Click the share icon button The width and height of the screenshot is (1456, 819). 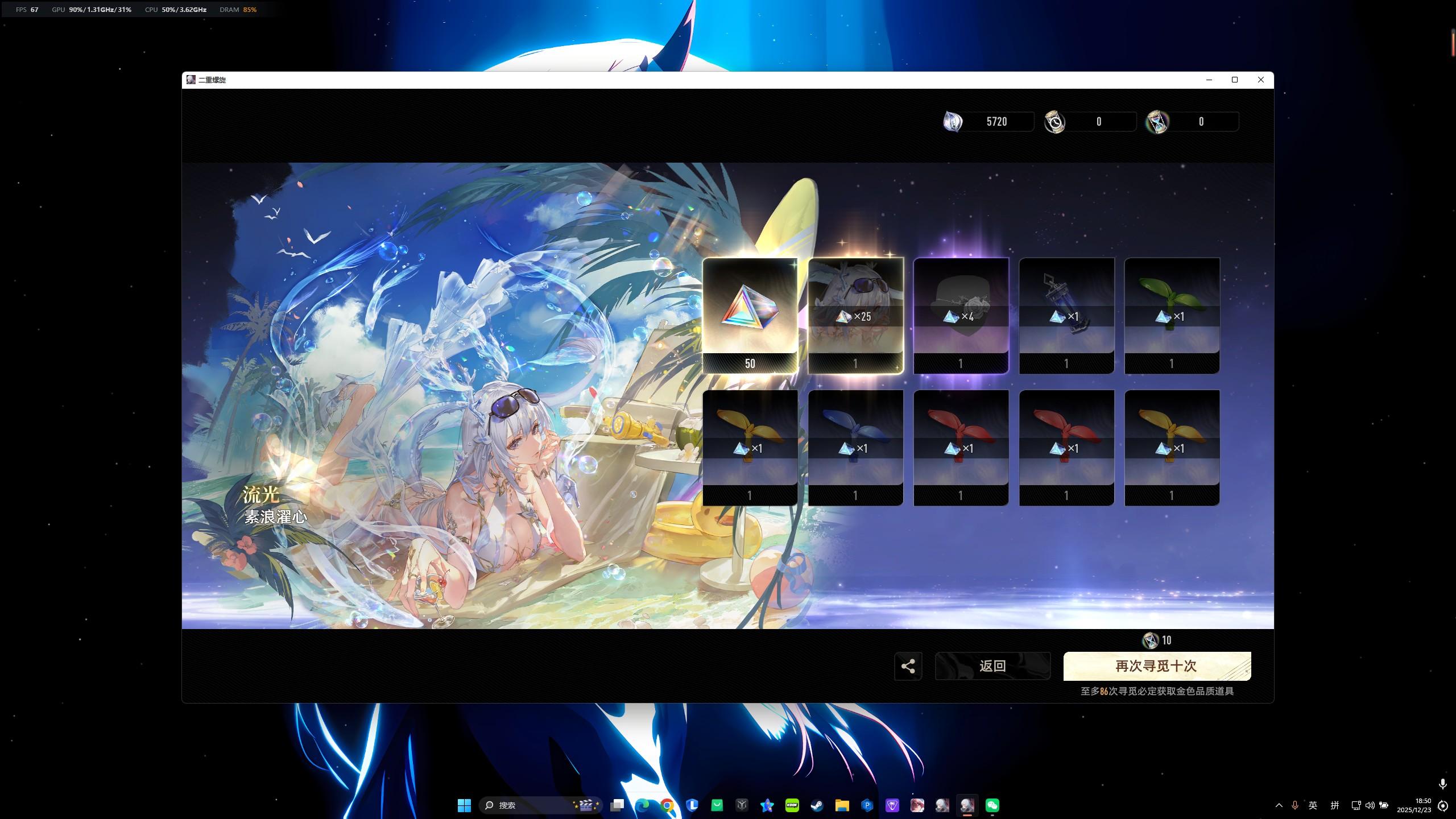pyautogui.click(x=908, y=666)
